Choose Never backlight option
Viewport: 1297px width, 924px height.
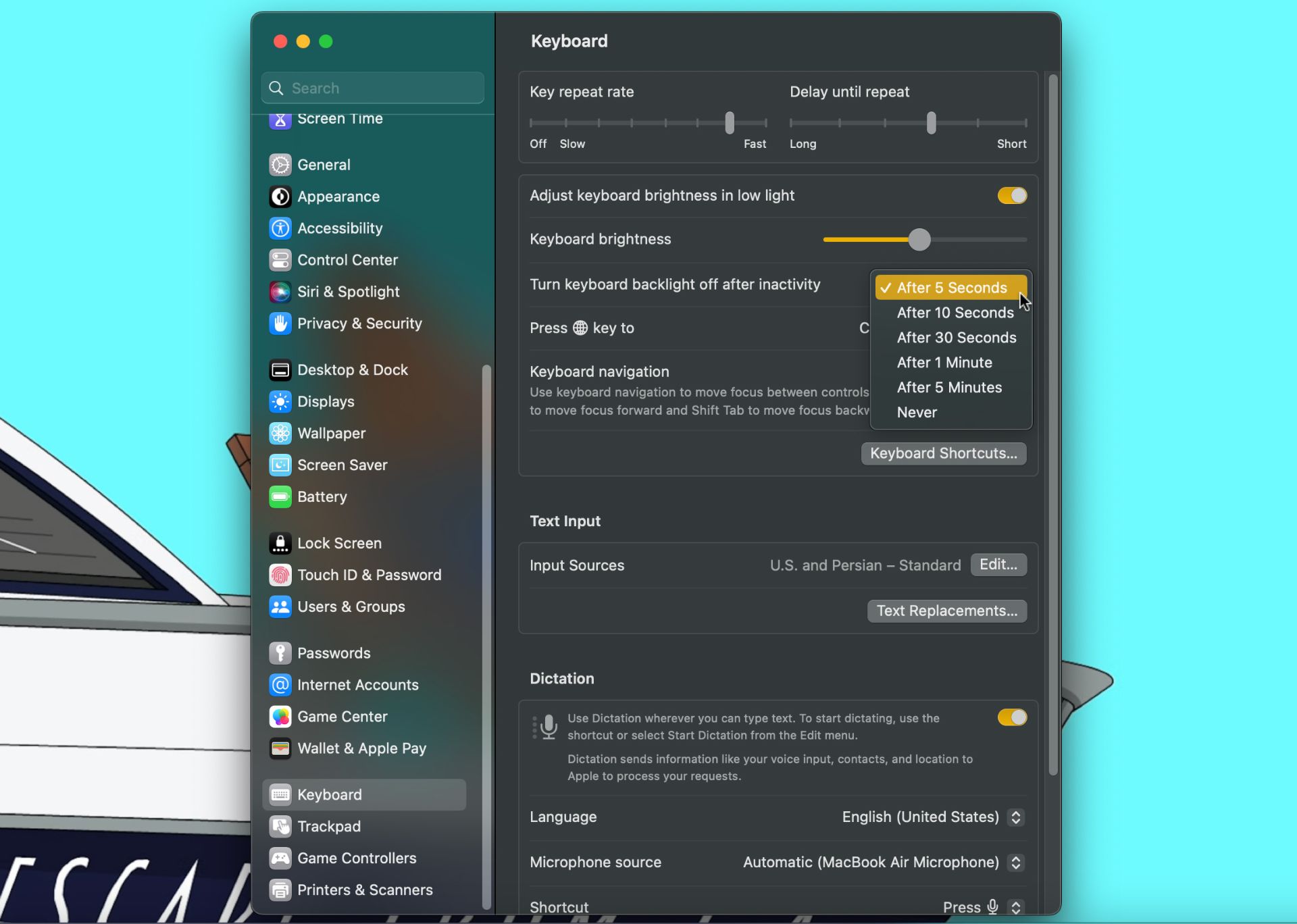[951, 413]
